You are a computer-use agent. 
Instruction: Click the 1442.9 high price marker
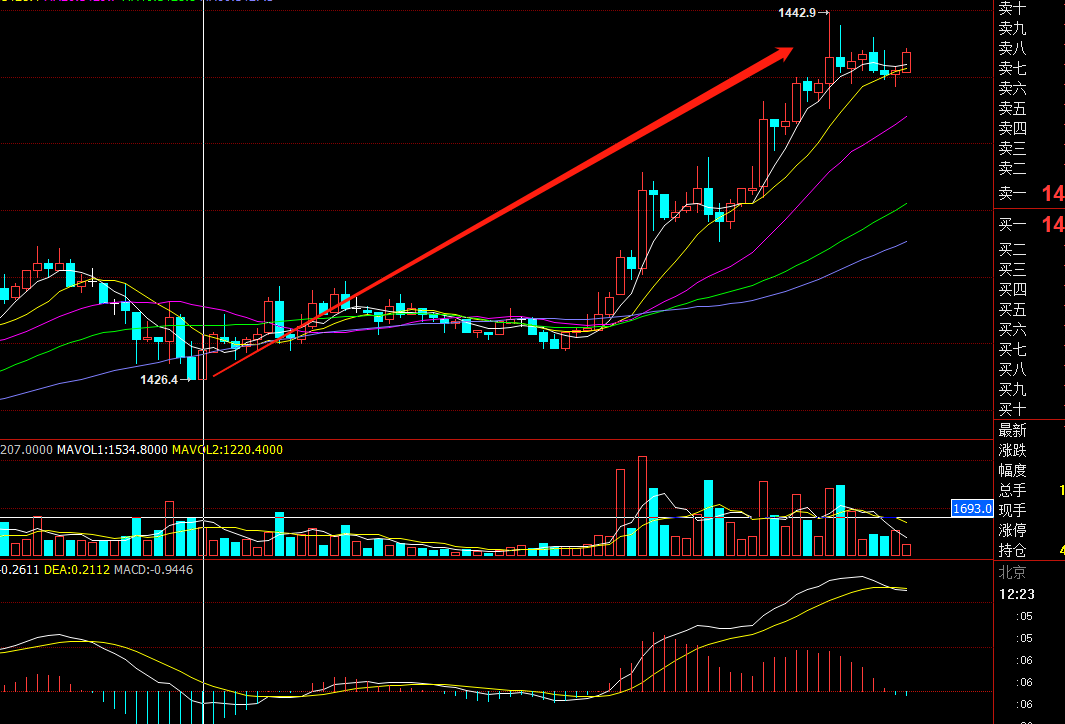pyautogui.click(x=797, y=13)
